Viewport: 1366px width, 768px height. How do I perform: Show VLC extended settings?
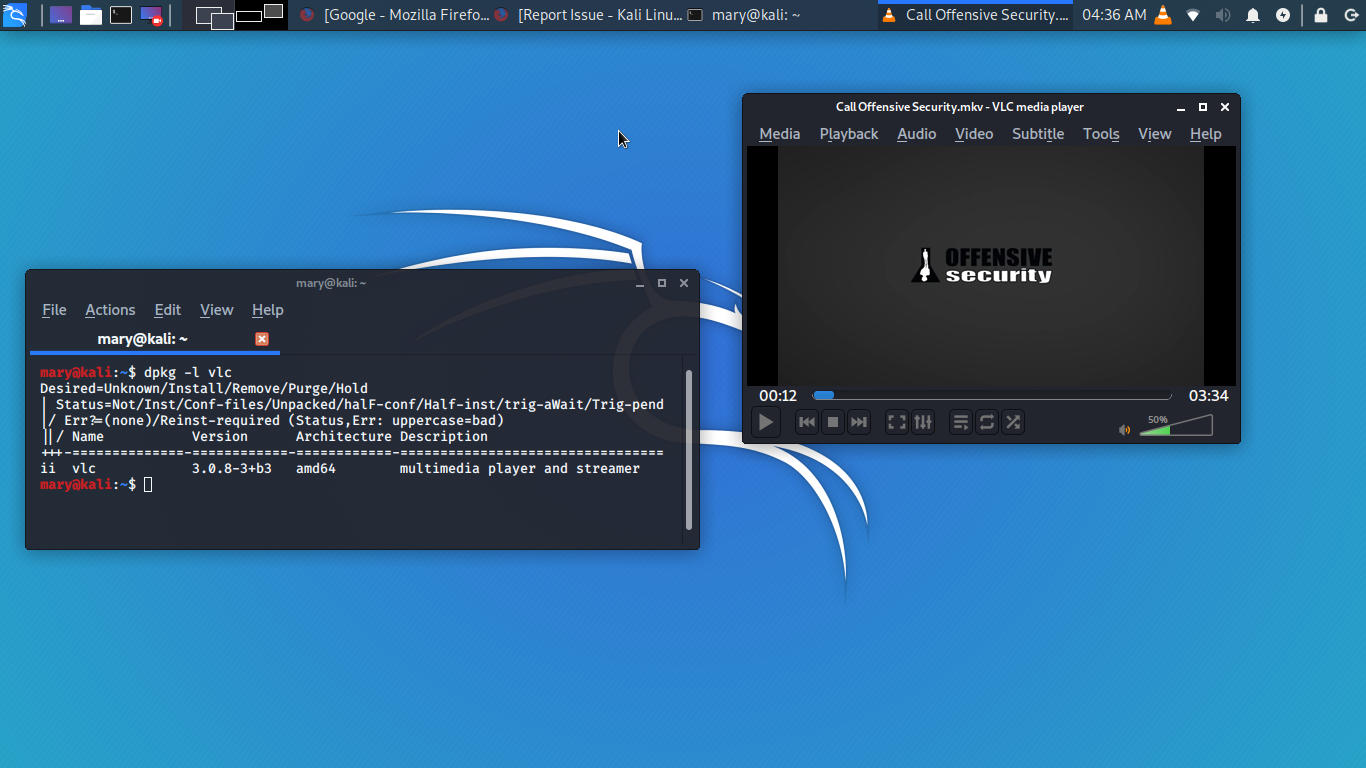pos(923,423)
